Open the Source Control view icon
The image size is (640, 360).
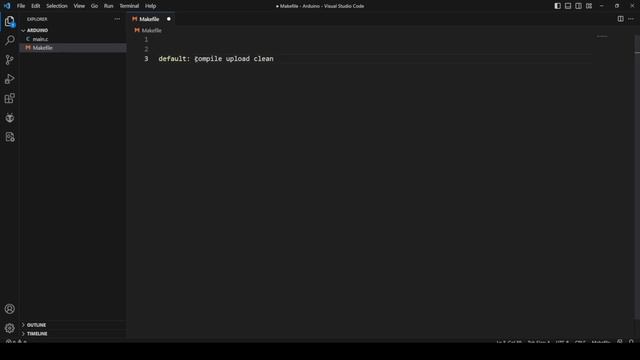9,60
